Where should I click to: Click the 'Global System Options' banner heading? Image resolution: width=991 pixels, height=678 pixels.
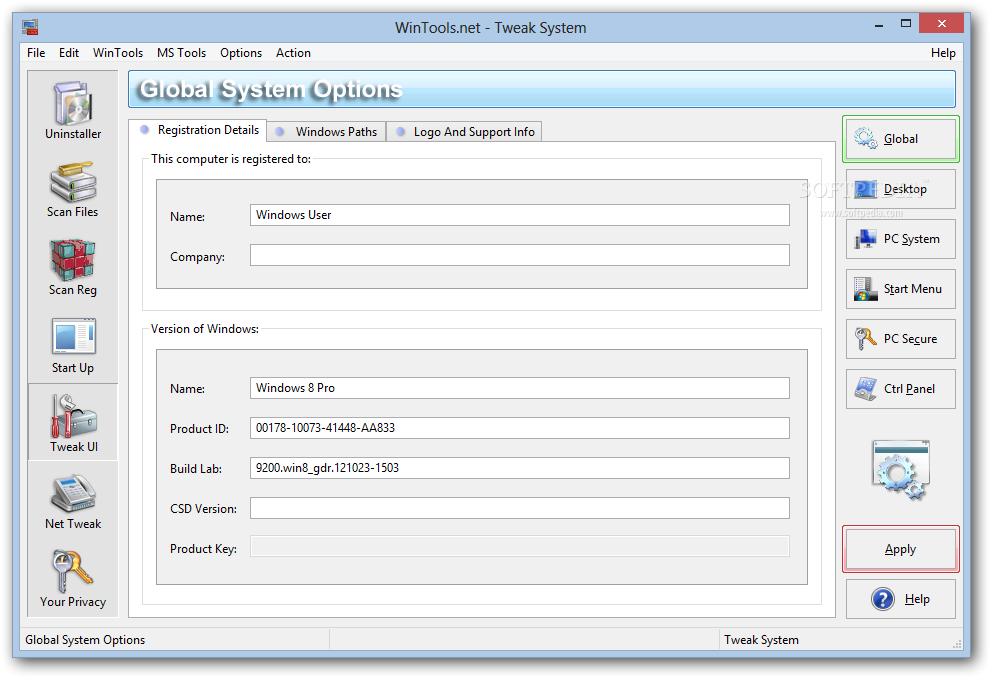click(271, 90)
